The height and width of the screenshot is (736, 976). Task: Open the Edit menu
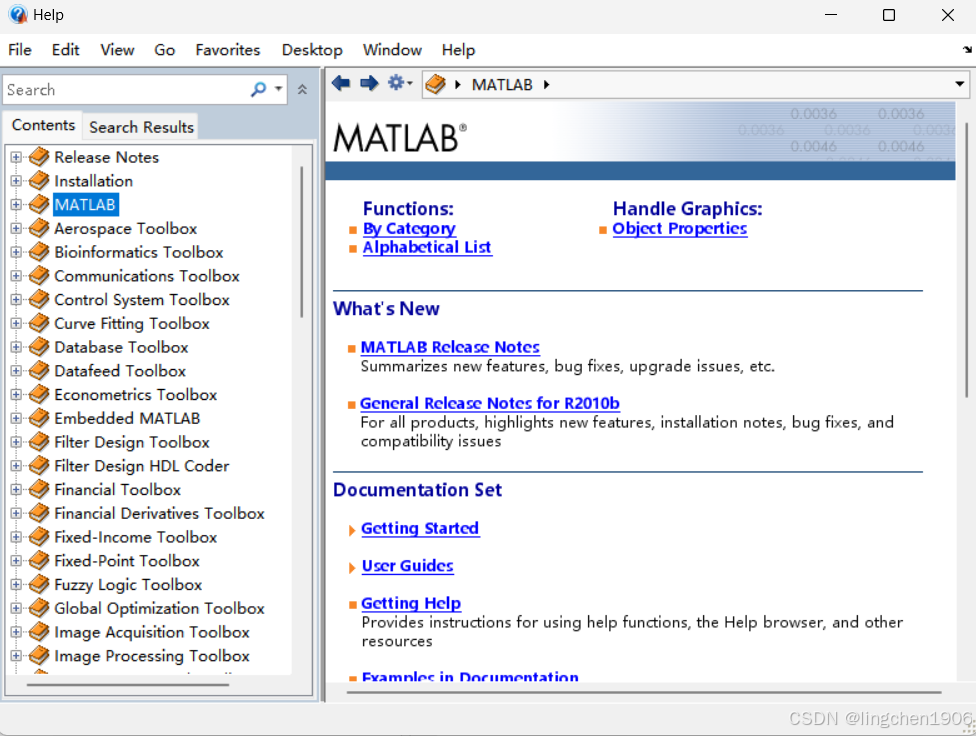[65, 50]
